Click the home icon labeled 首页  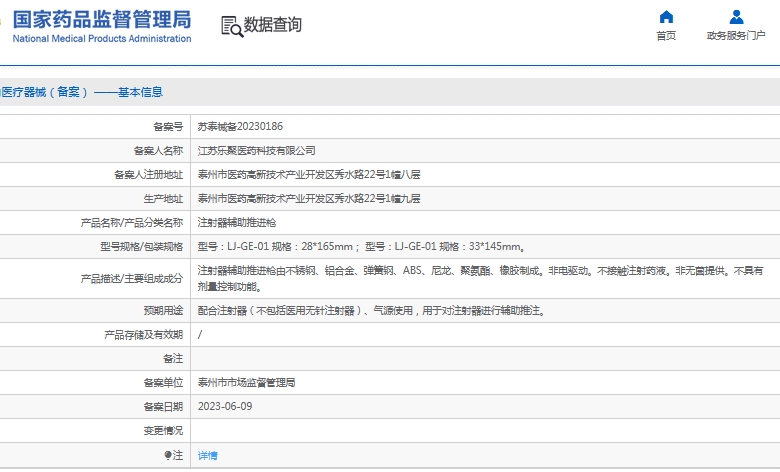point(666,17)
